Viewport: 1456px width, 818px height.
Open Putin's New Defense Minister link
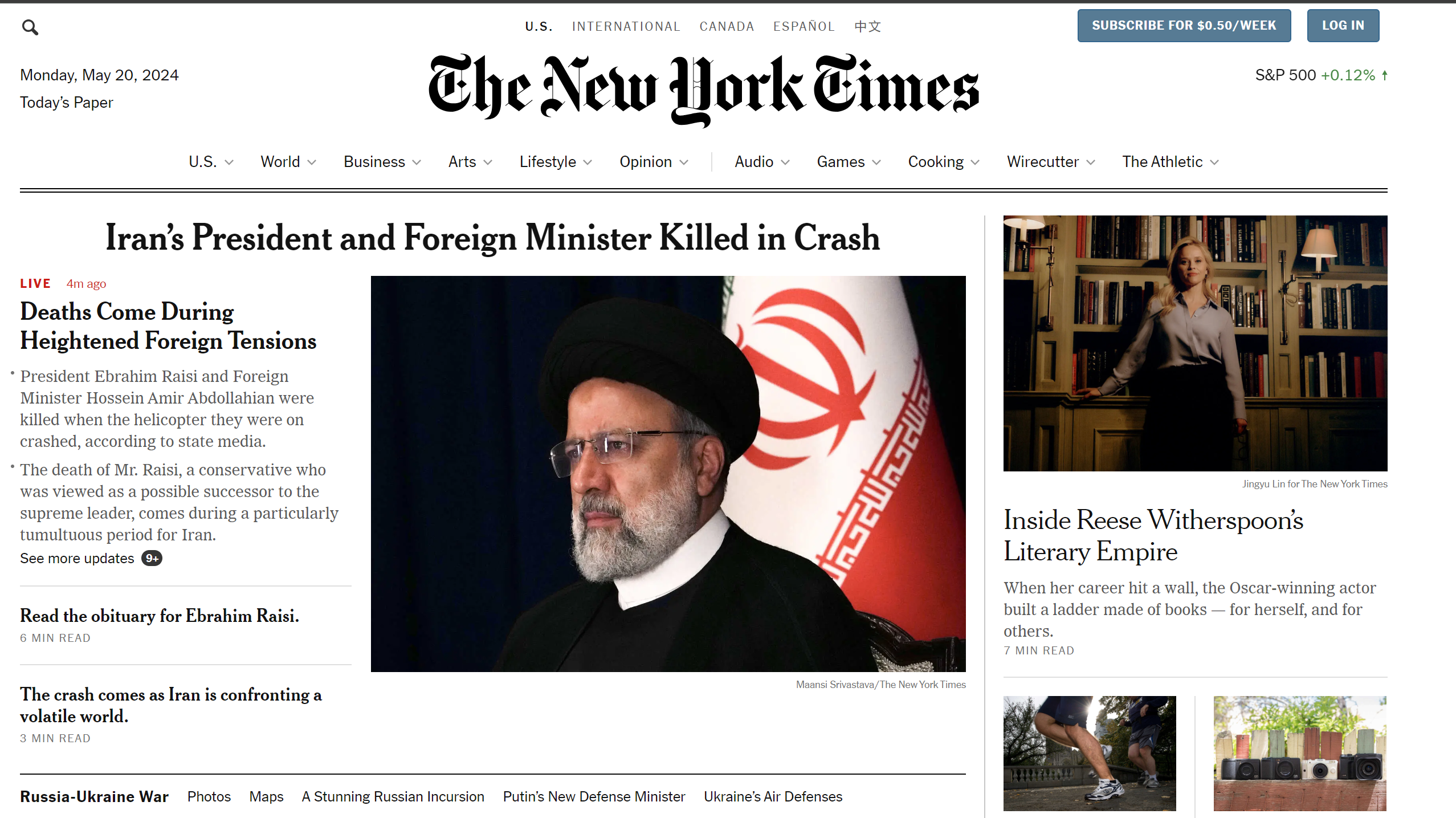point(594,796)
